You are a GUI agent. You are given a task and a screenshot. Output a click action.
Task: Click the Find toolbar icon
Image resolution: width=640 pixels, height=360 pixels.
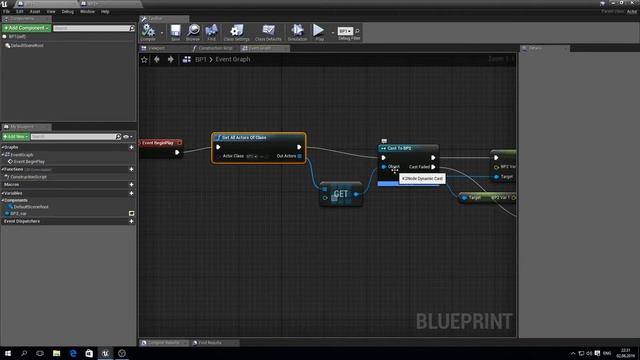click(x=211, y=32)
